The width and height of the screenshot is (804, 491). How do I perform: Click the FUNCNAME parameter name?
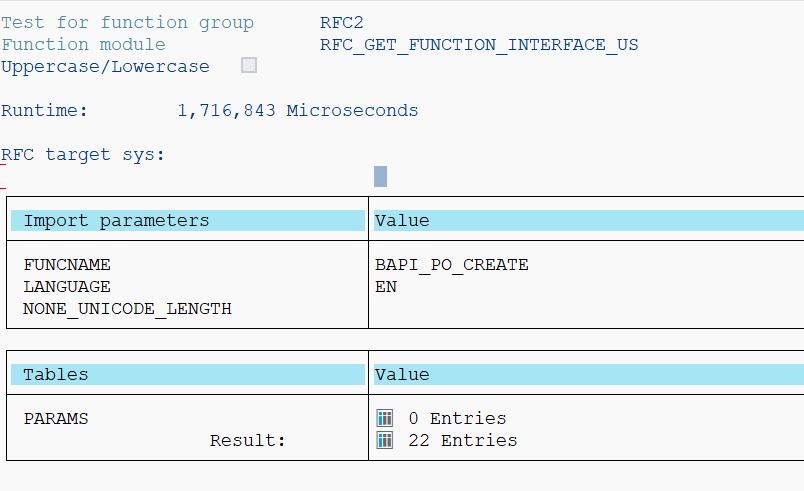(x=67, y=265)
